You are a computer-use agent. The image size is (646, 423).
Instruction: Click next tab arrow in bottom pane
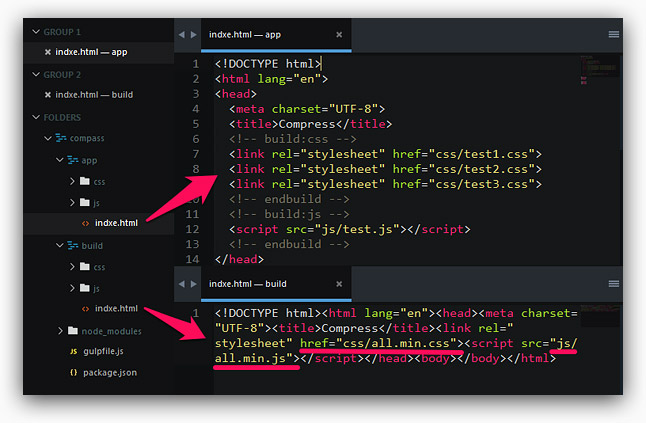click(193, 284)
